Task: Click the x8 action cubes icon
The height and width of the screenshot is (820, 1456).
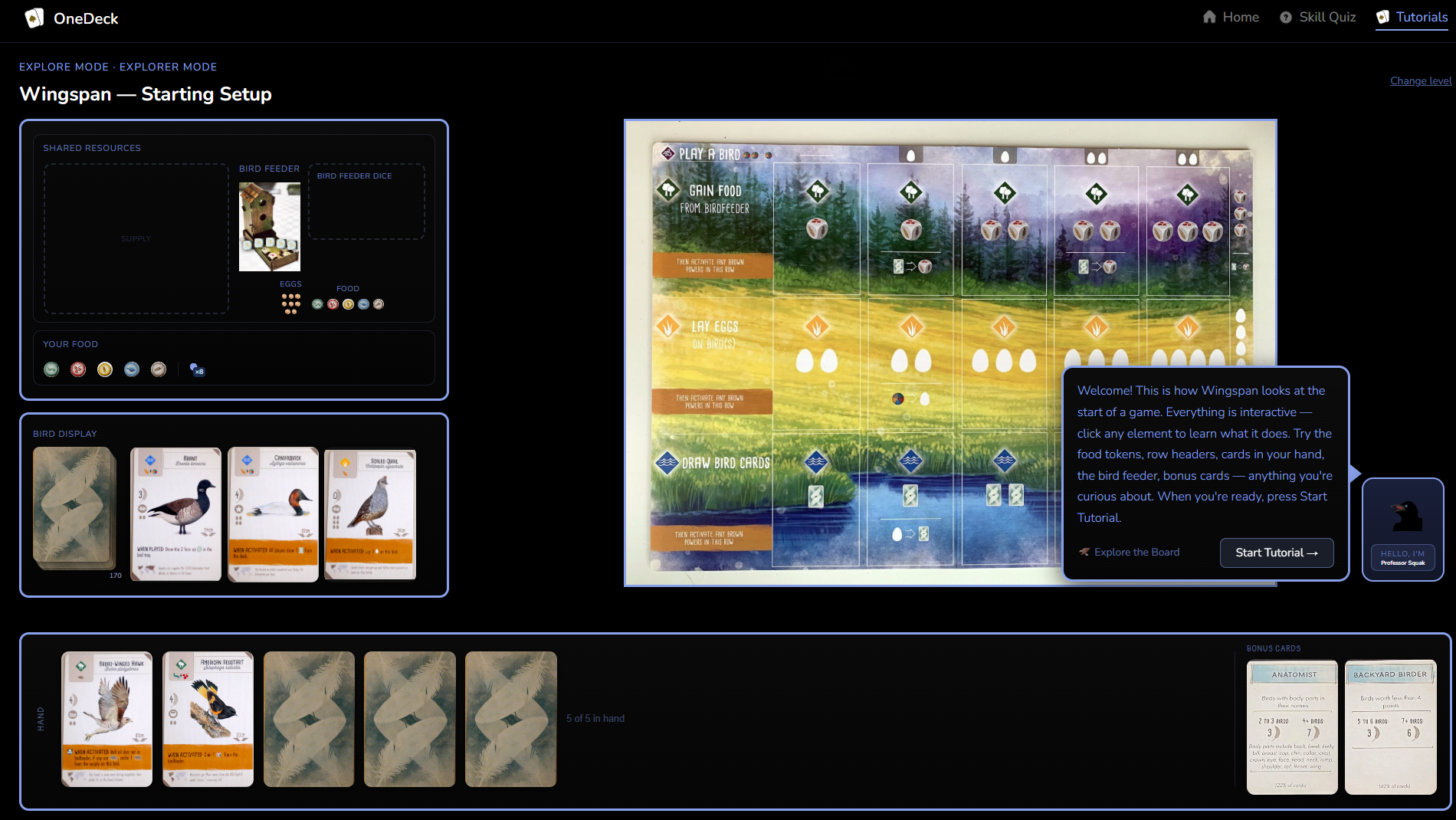Action: 197,369
